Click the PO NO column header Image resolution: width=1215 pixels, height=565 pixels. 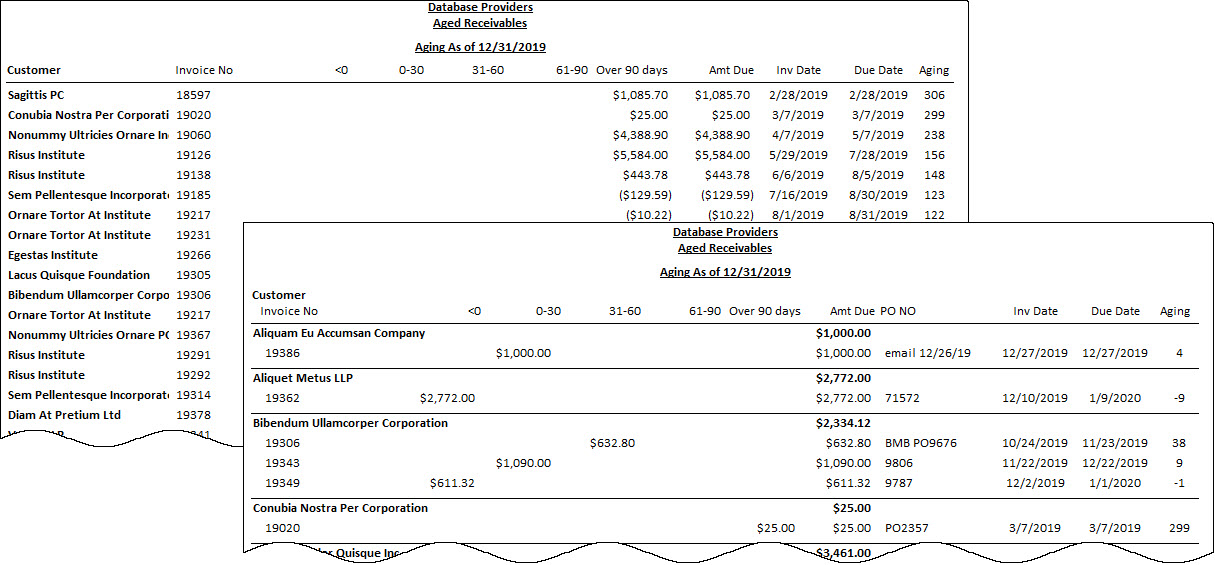[x=898, y=311]
